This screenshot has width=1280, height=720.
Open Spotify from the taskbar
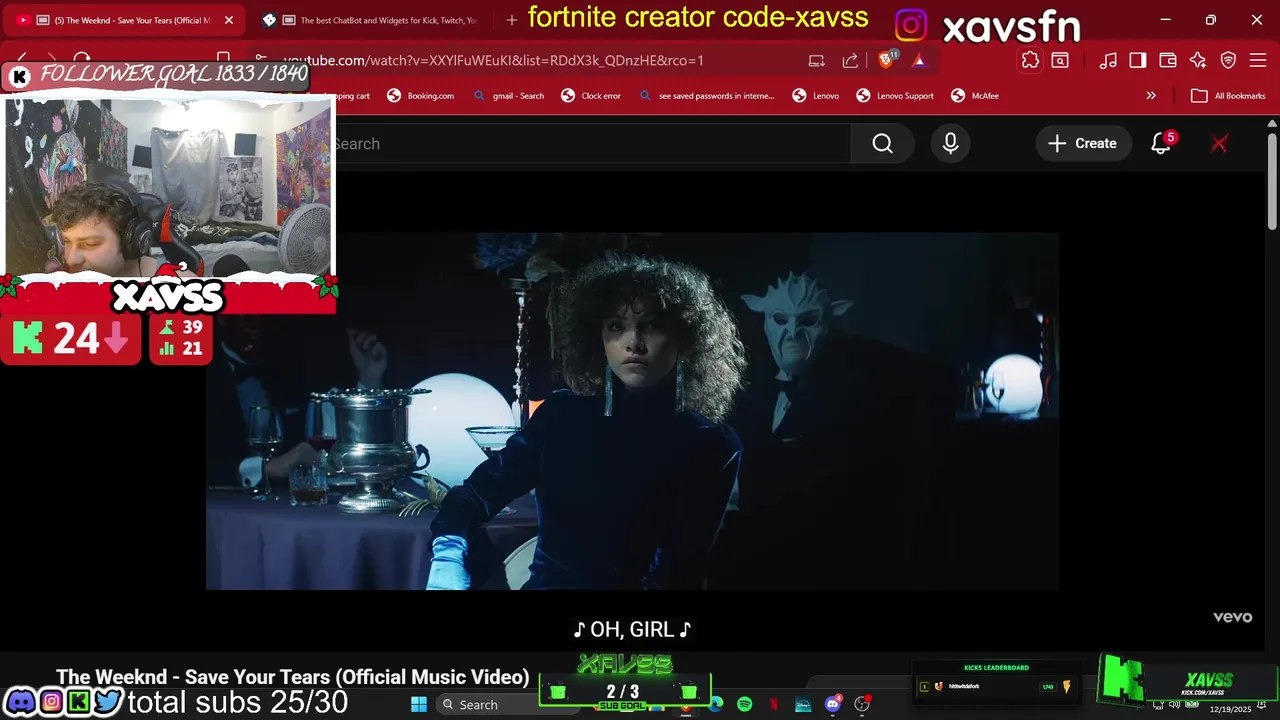click(x=745, y=704)
